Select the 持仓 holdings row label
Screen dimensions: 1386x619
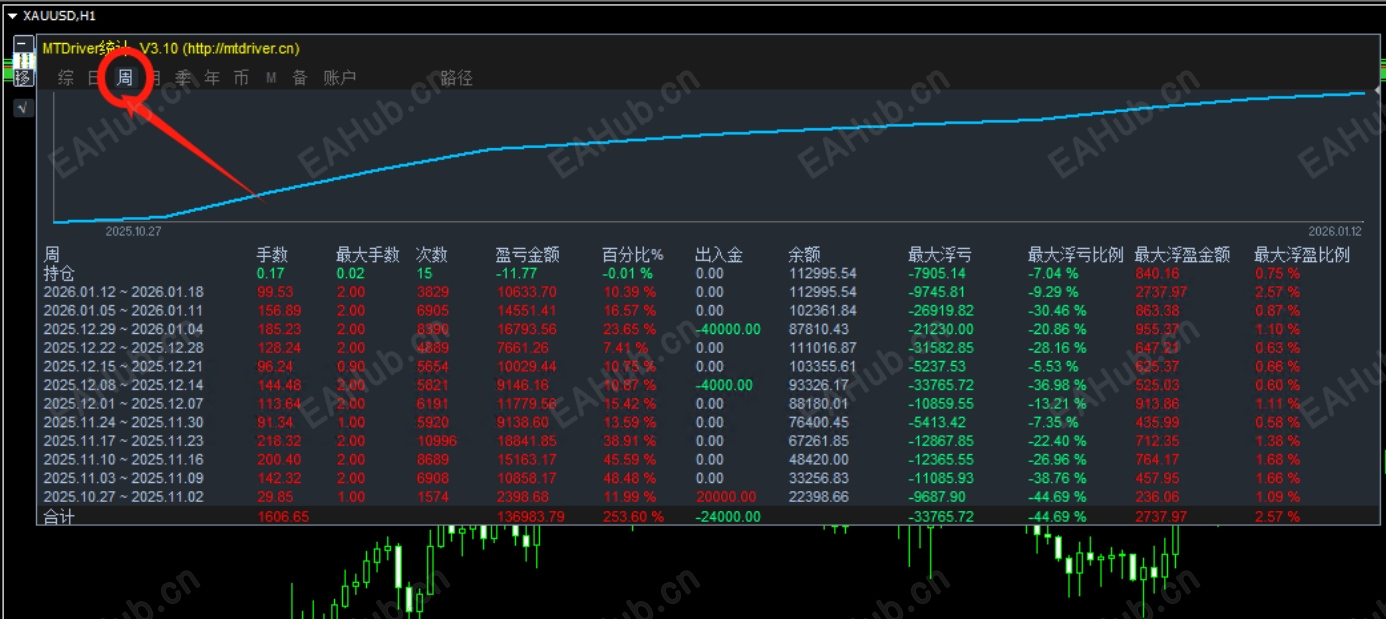[59, 273]
